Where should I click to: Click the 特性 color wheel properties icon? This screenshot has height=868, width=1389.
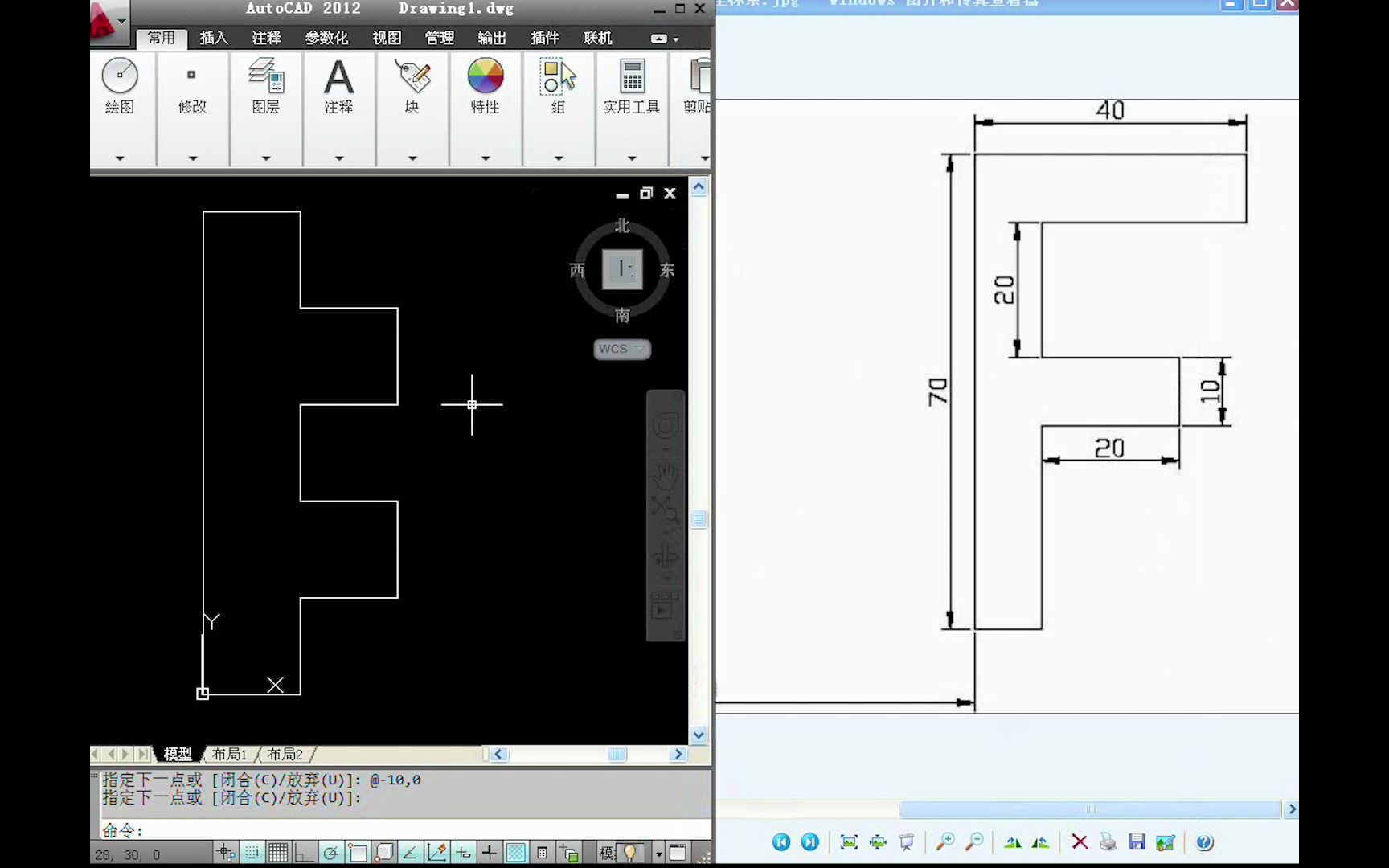pyautogui.click(x=486, y=76)
